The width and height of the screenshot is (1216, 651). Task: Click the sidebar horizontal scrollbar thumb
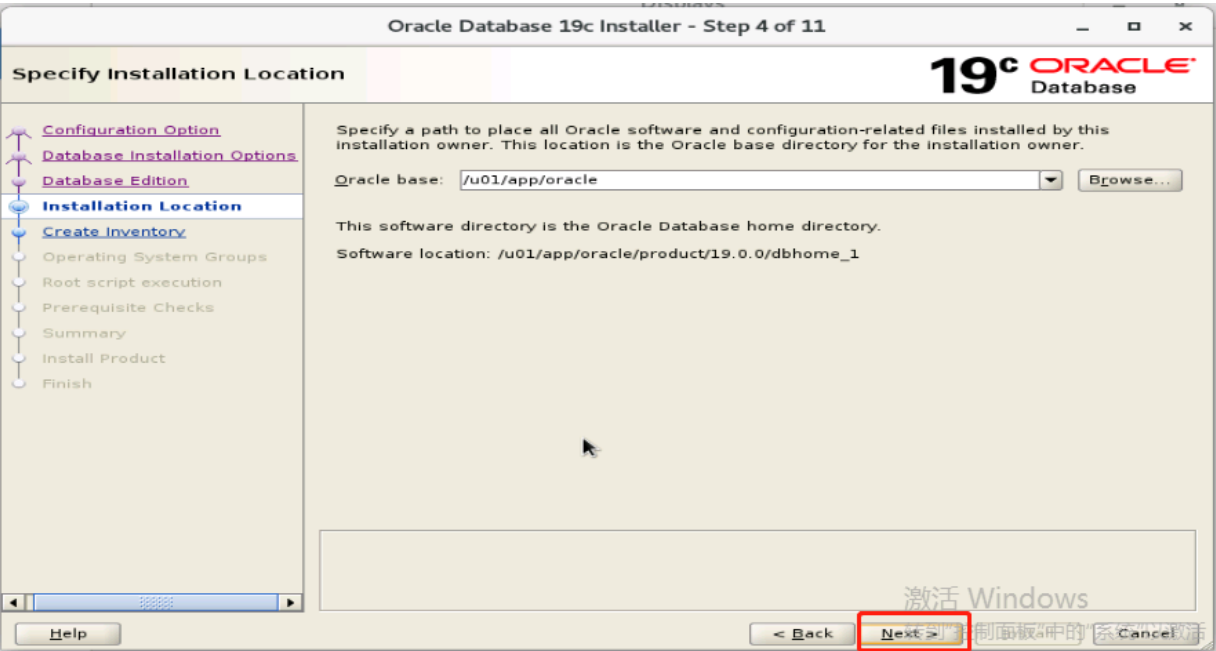pyautogui.click(x=155, y=602)
